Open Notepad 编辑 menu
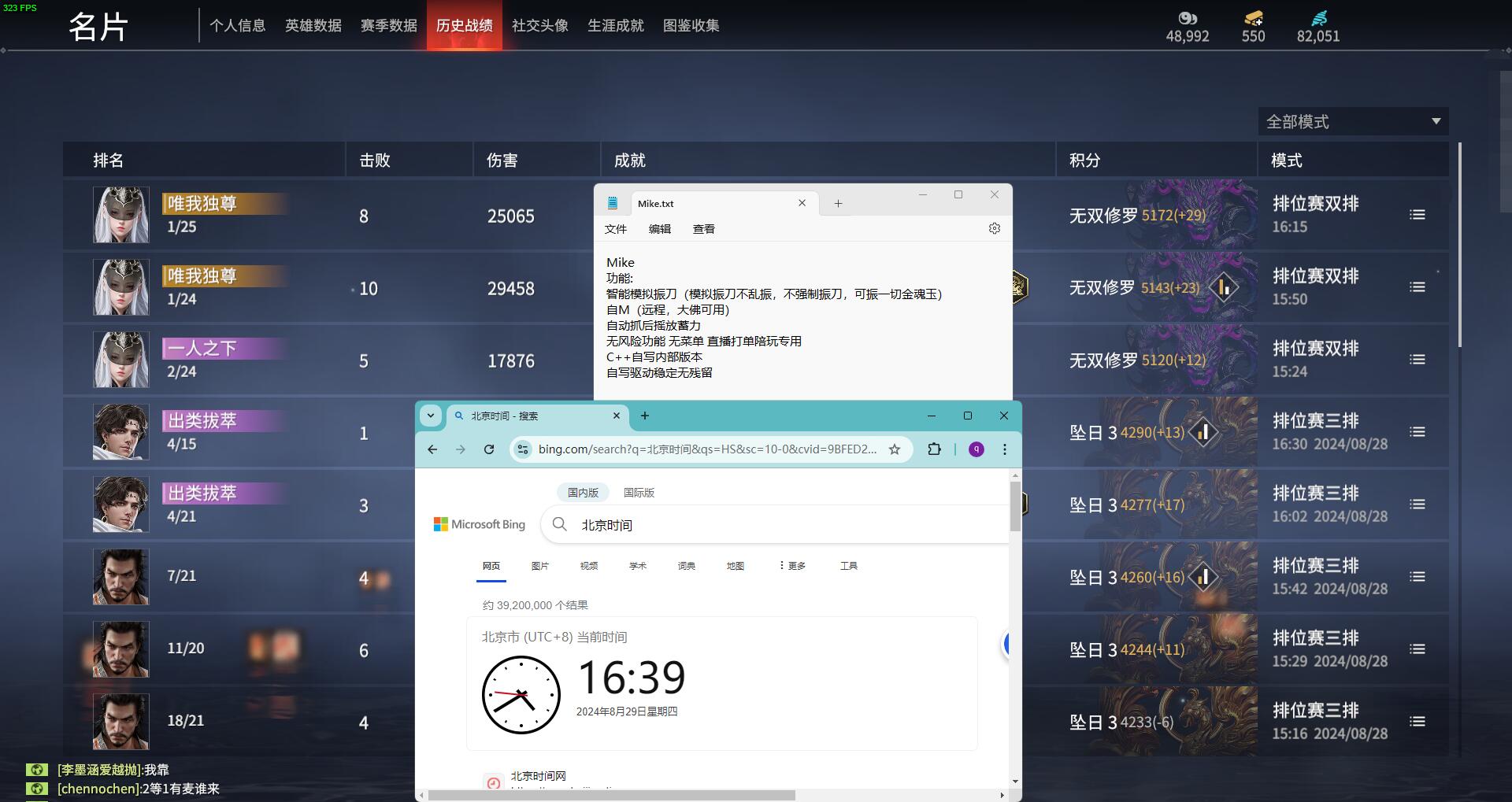Screen dimensions: 1512x802 (660, 229)
